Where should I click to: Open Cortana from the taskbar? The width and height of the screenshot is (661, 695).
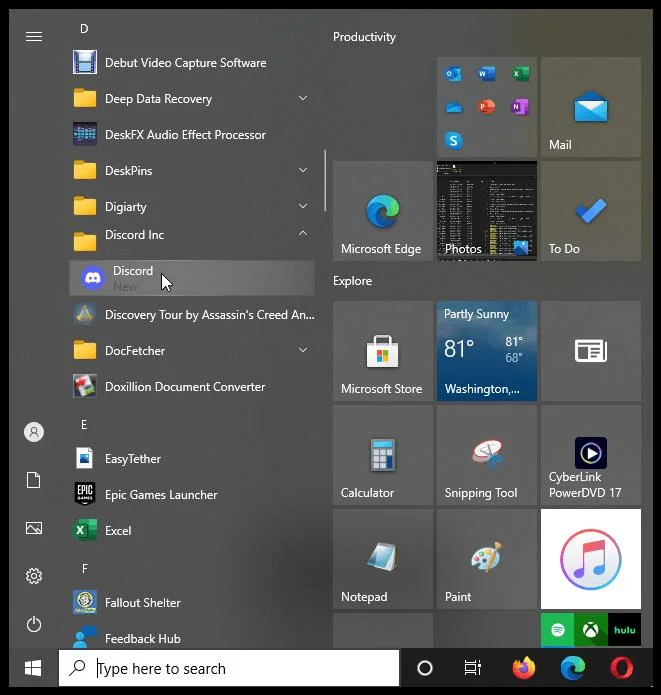(425, 668)
